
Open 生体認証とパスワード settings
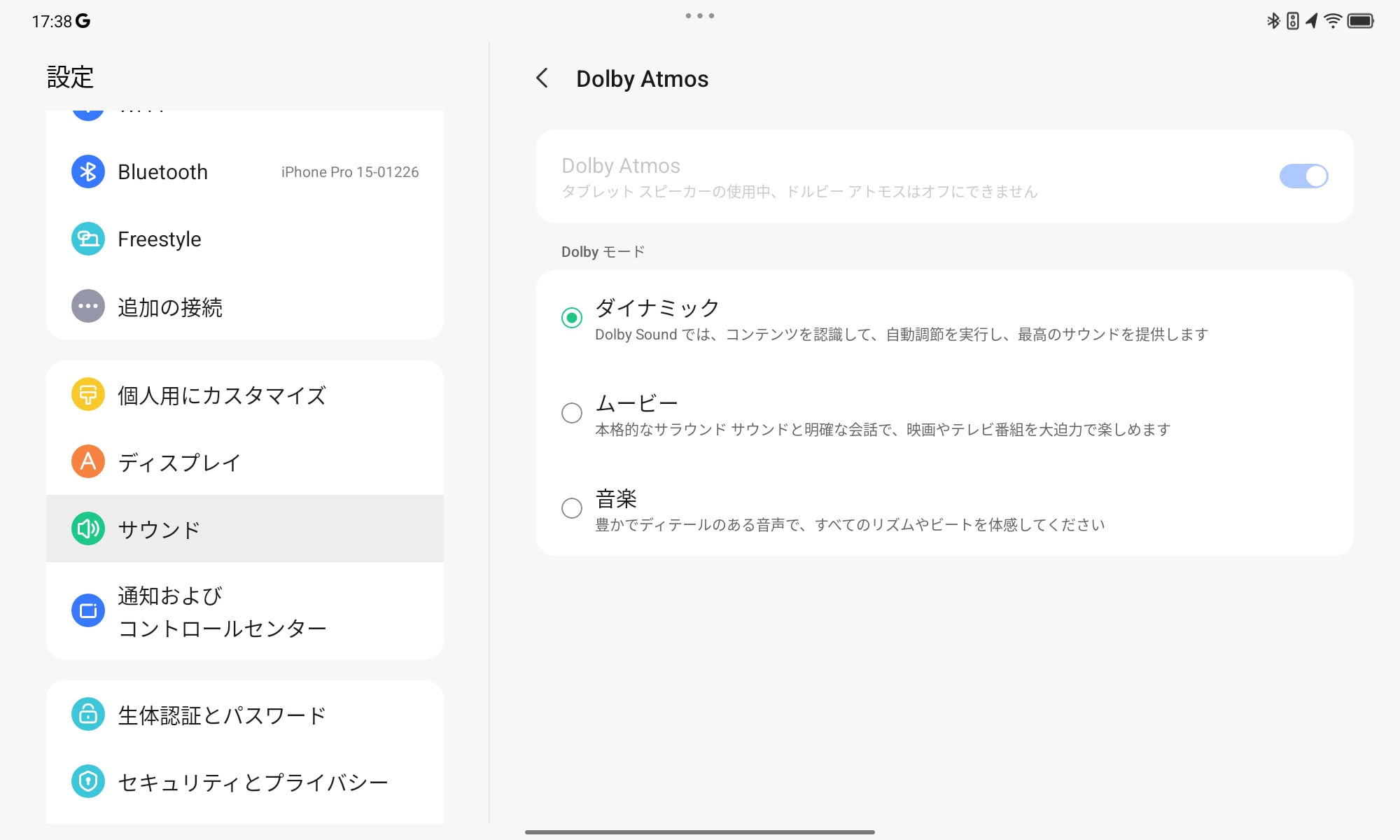click(245, 714)
